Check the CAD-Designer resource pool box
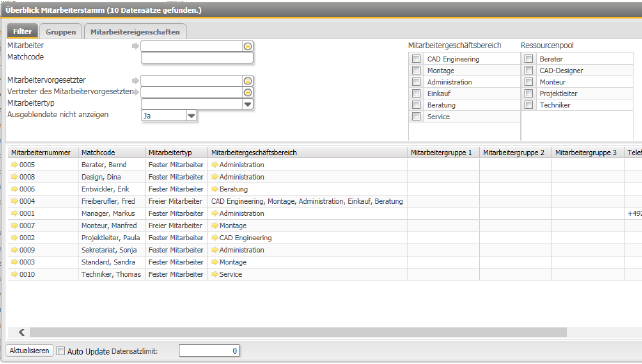This screenshot has width=642, height=364. (529, 70)
